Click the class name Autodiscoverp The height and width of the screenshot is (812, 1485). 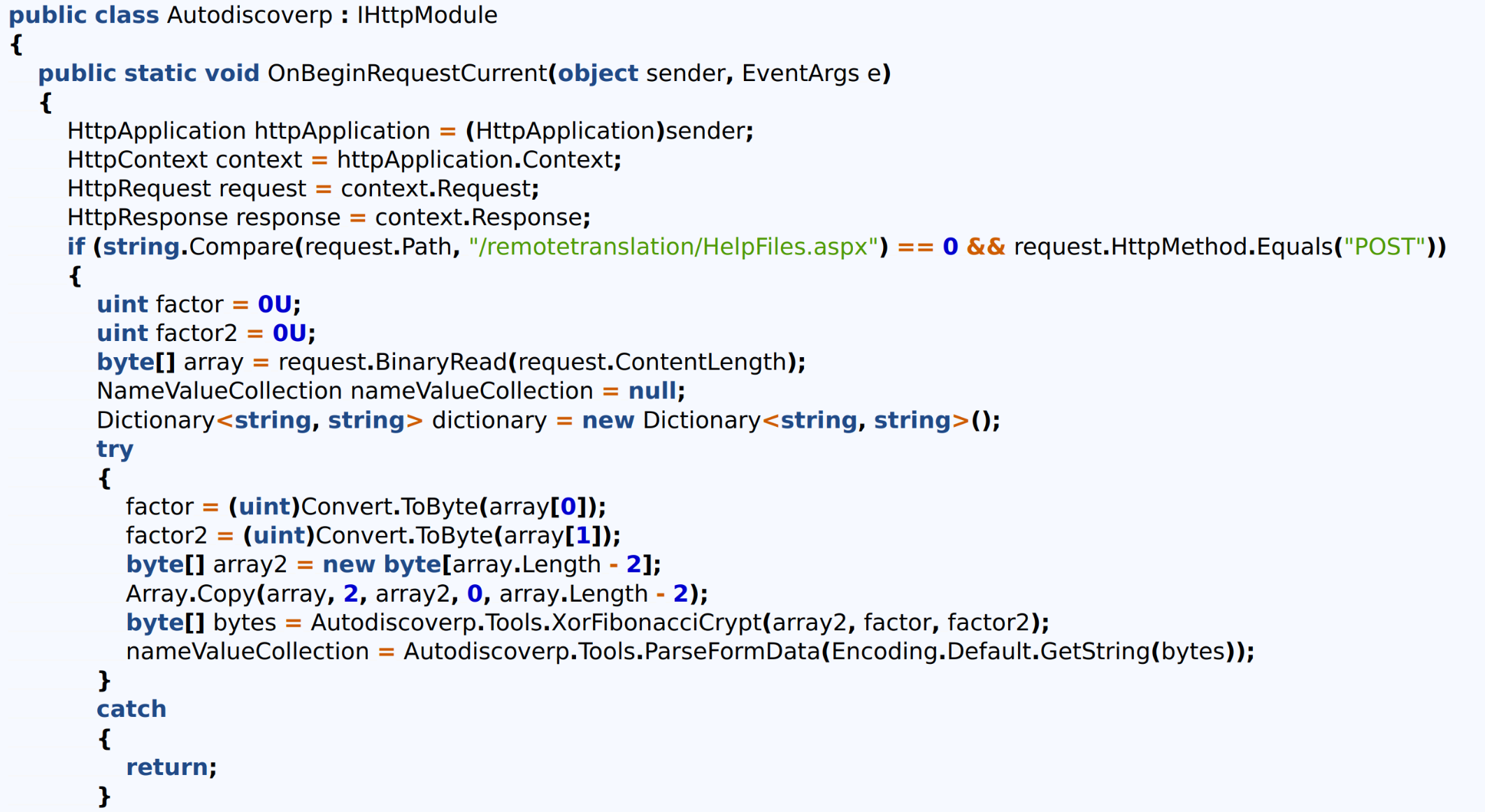[x=250, y=15]
